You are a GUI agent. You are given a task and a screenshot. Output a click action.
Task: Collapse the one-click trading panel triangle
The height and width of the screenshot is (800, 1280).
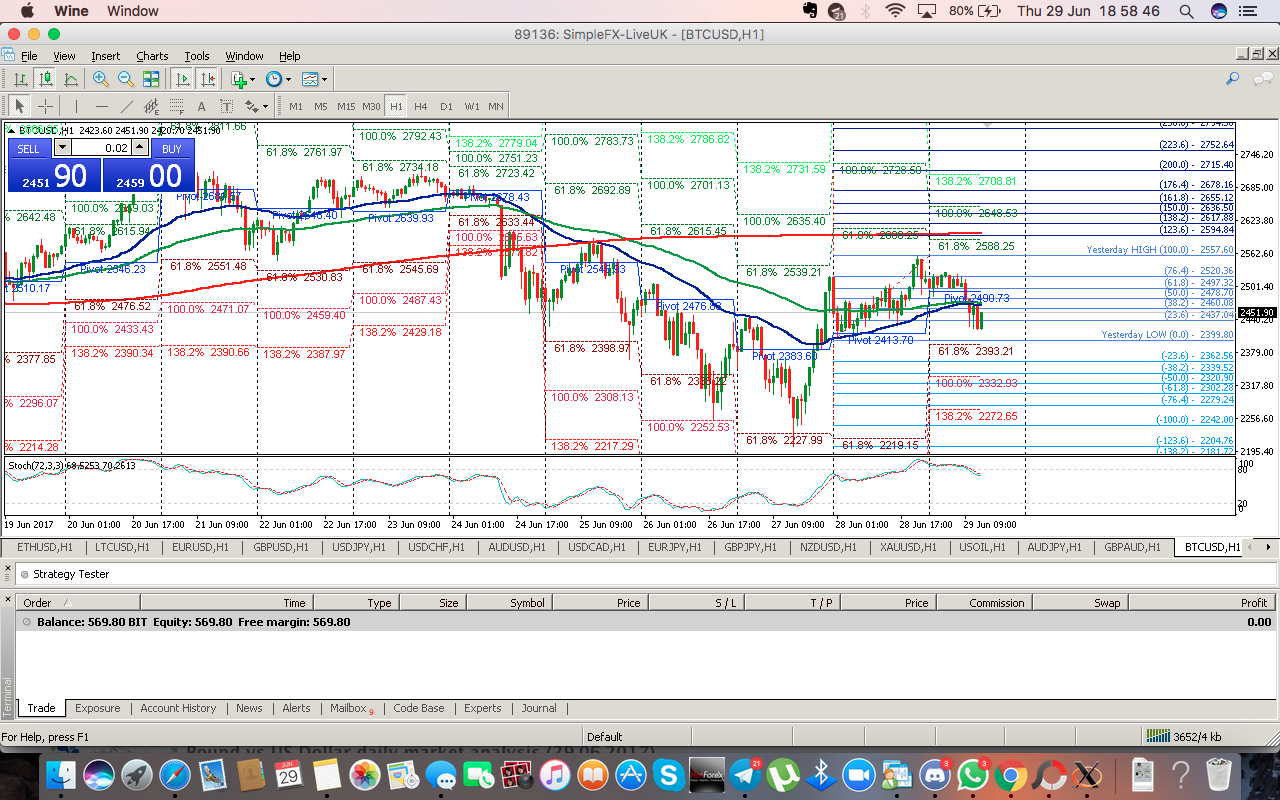click(12, 129)
